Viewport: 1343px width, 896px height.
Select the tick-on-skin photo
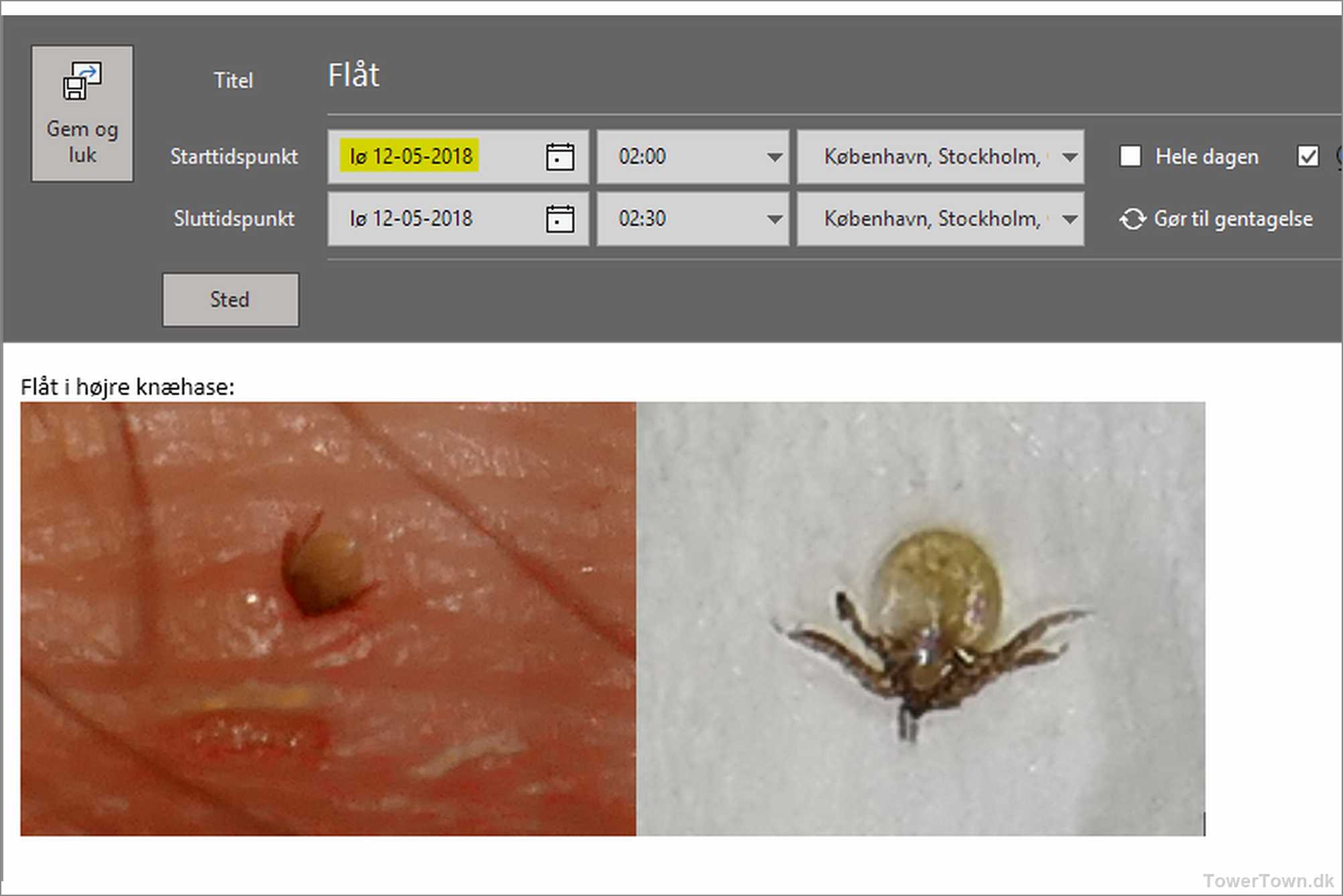328,618
